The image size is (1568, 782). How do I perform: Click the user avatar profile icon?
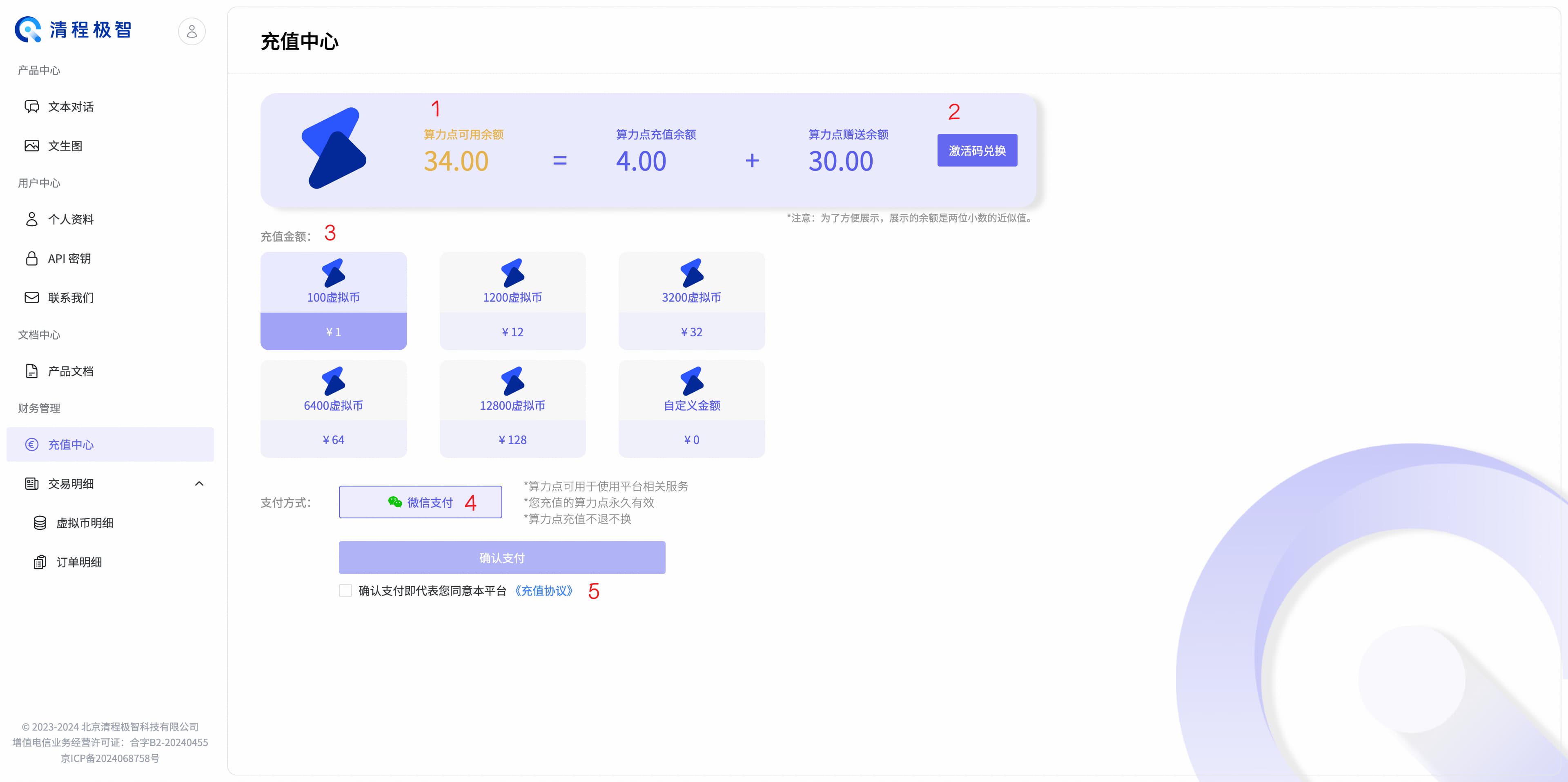point(192,31)
